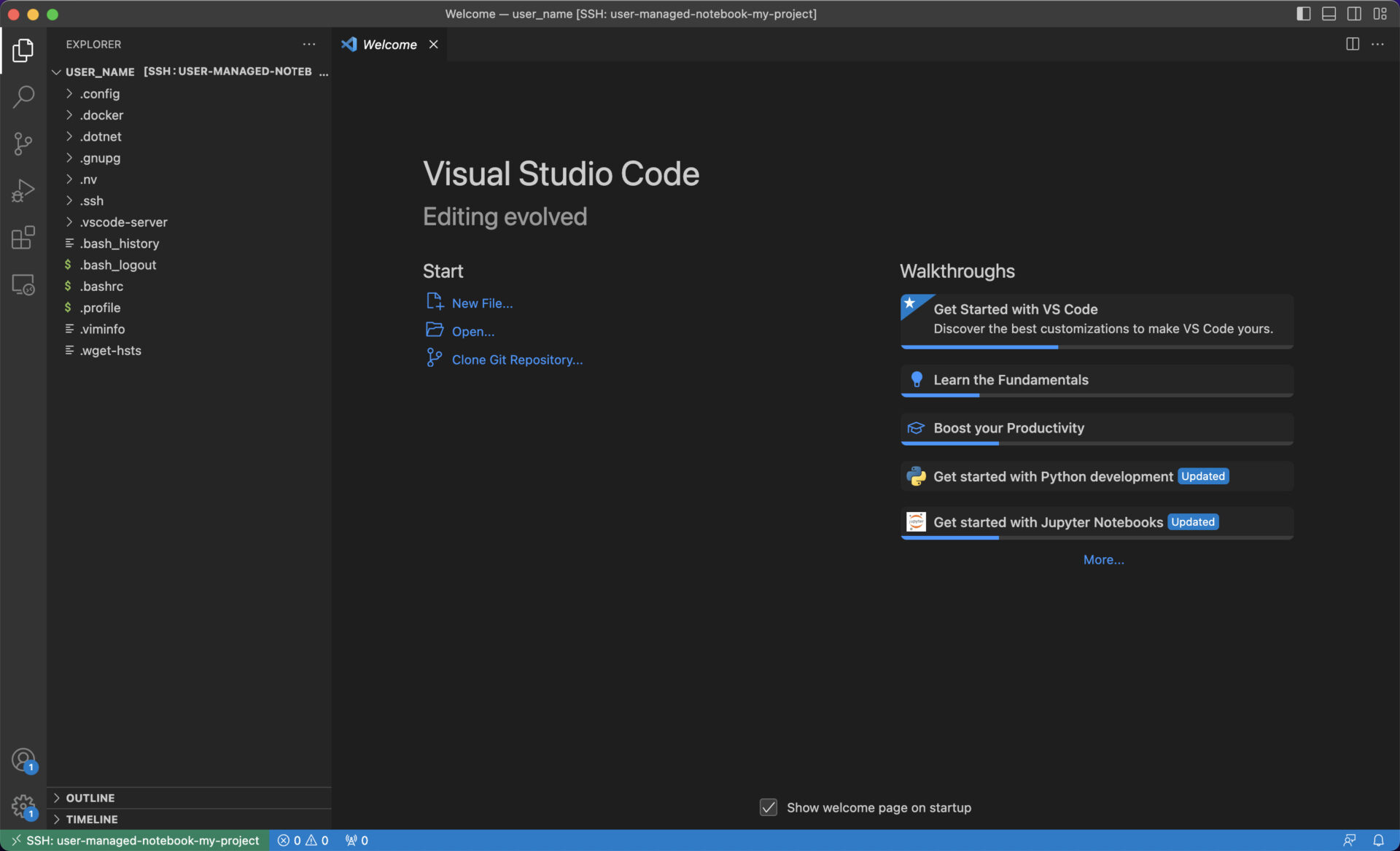Toggle the primary side bar visibility
Image resolution: width=1400 pixels, height=851 pixels.
[x=1304, y=14]
